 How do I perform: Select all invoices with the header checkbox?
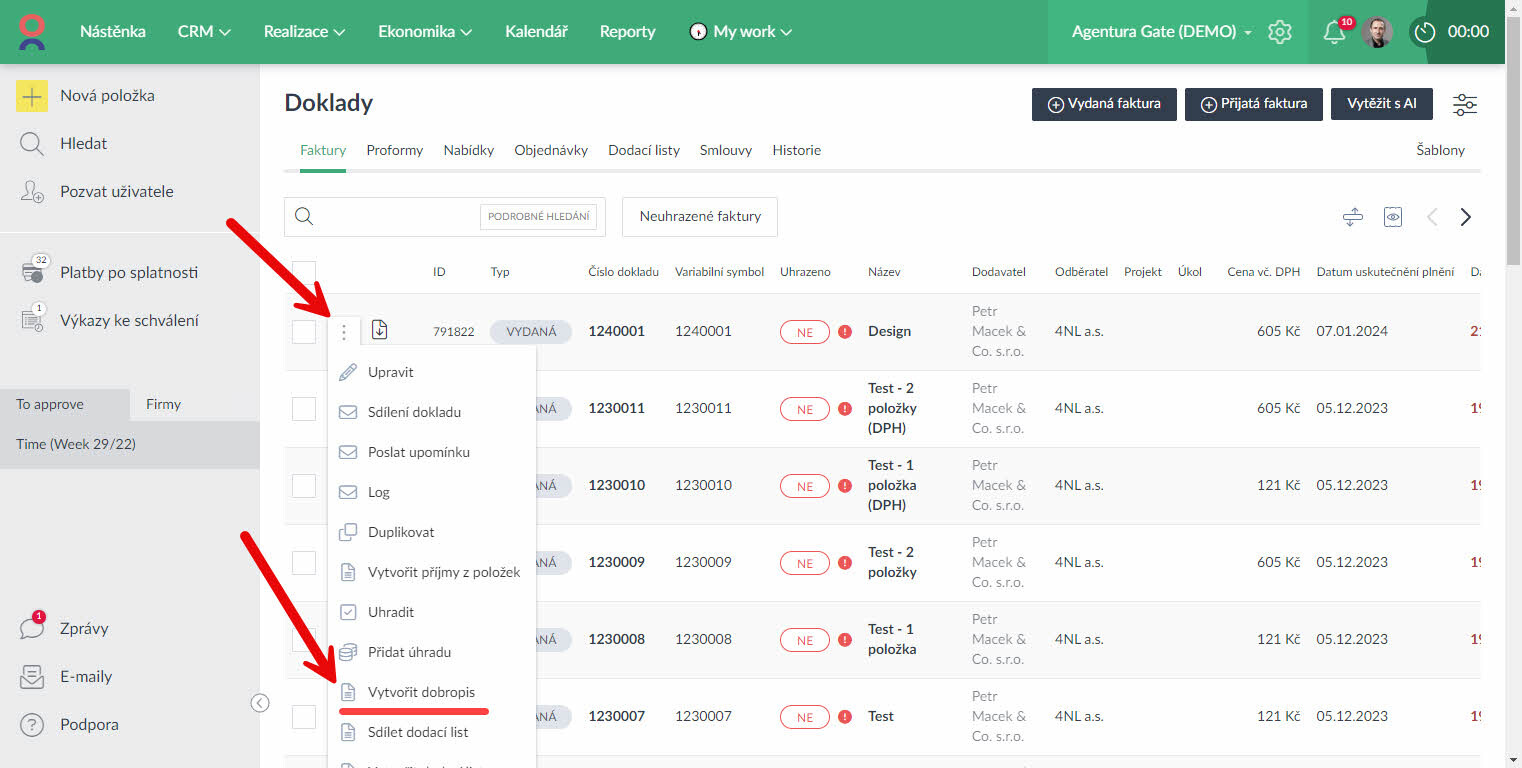click(x=304, y=272)
